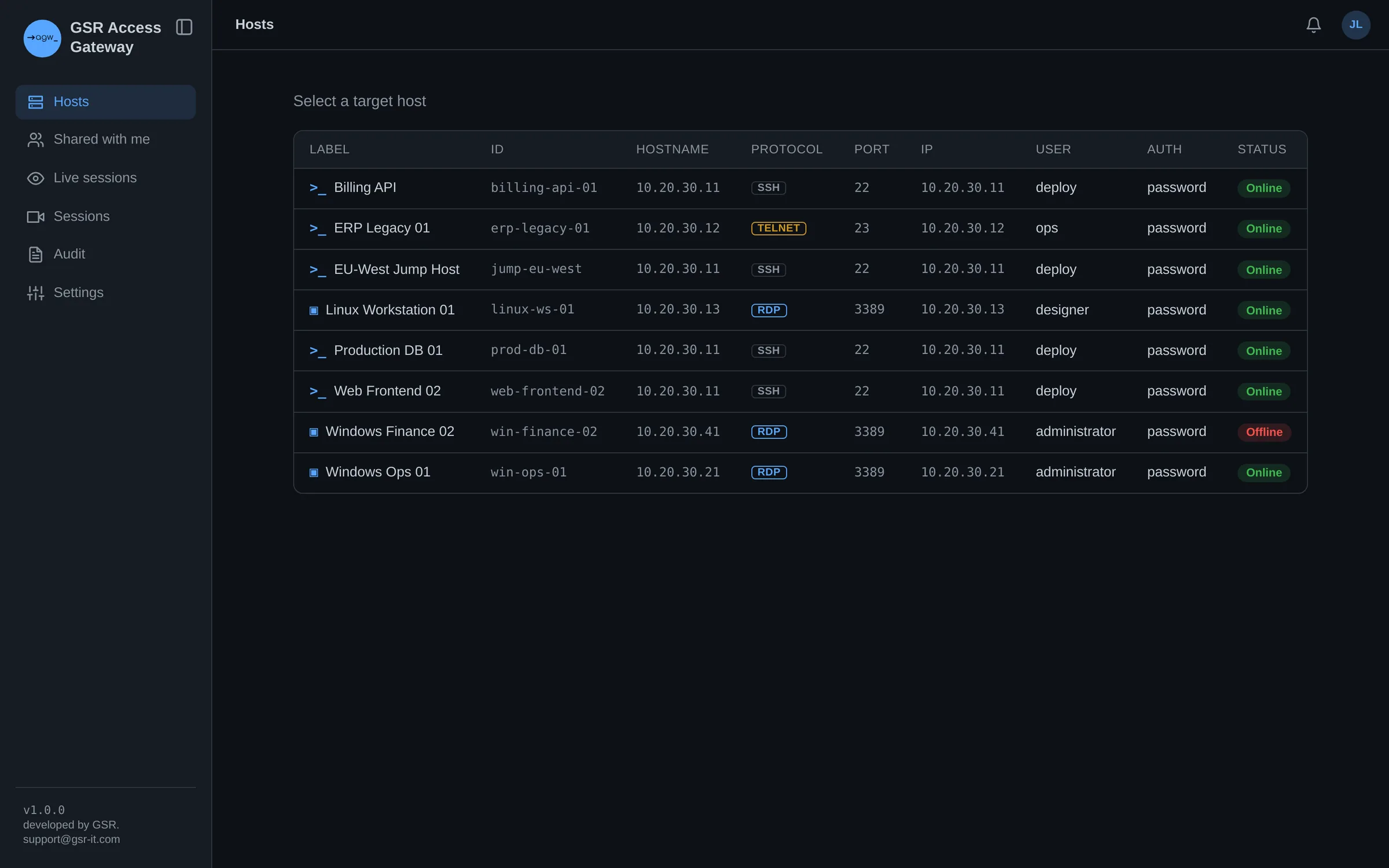The height and width of the screenshot is (868, 1389).
Task: Click the Audit document icon
Action: coord(35,255)
